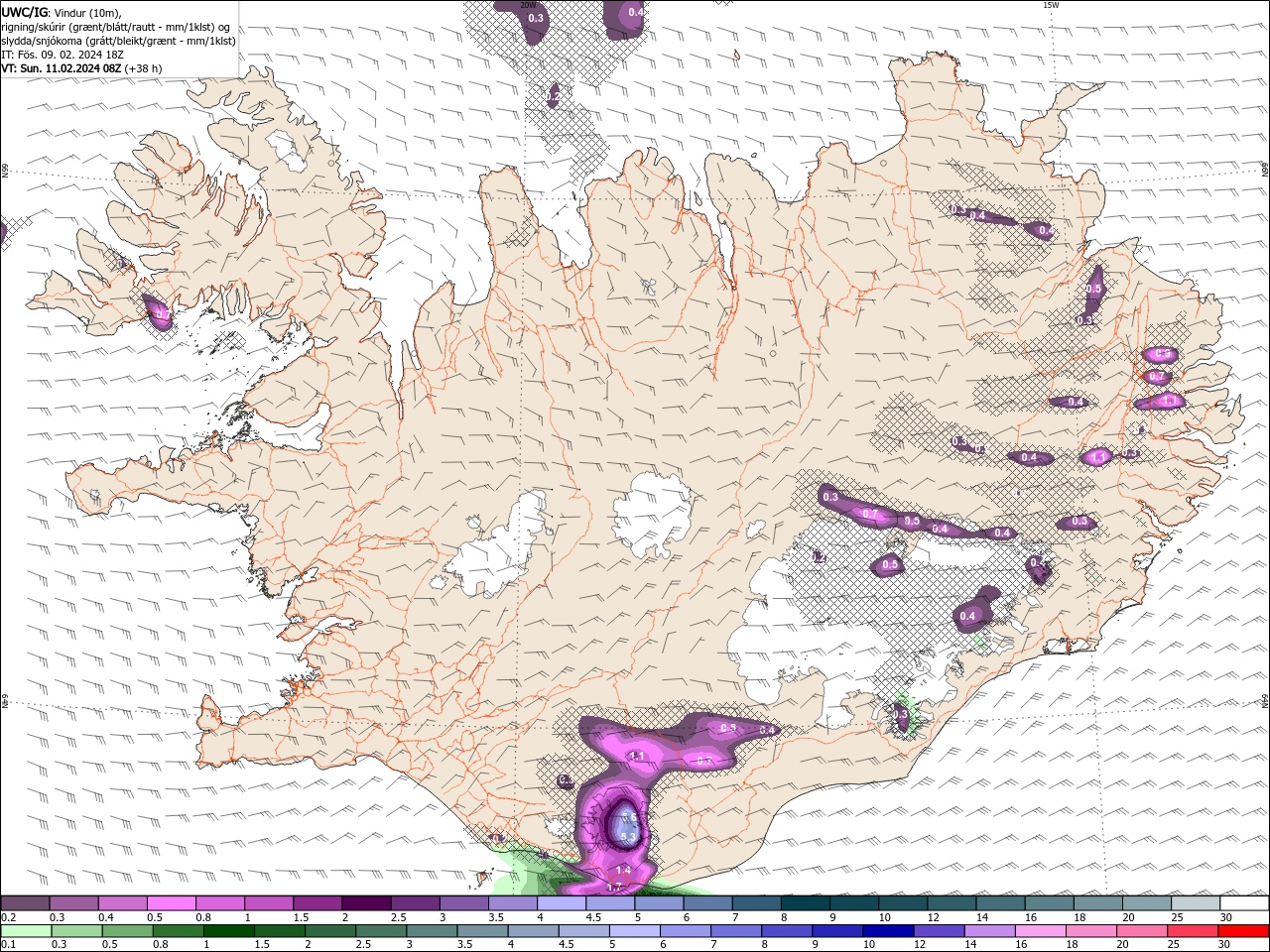Image resolution: width=1270 pixels, height=952 pixels.
Task: Click the '15W' longitude label
Action: (x=1051, y=5)
